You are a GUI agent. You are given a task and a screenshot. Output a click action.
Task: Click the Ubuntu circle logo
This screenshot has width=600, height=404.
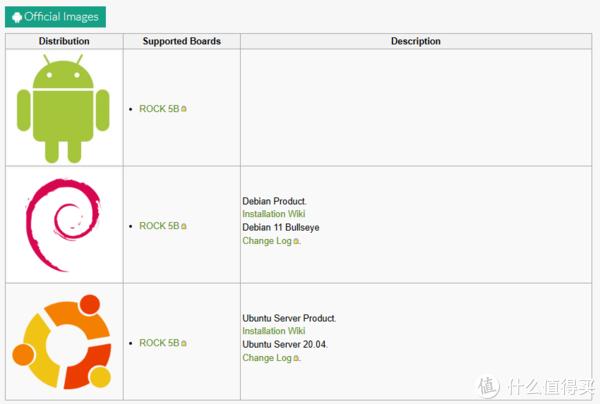point(62,342)
